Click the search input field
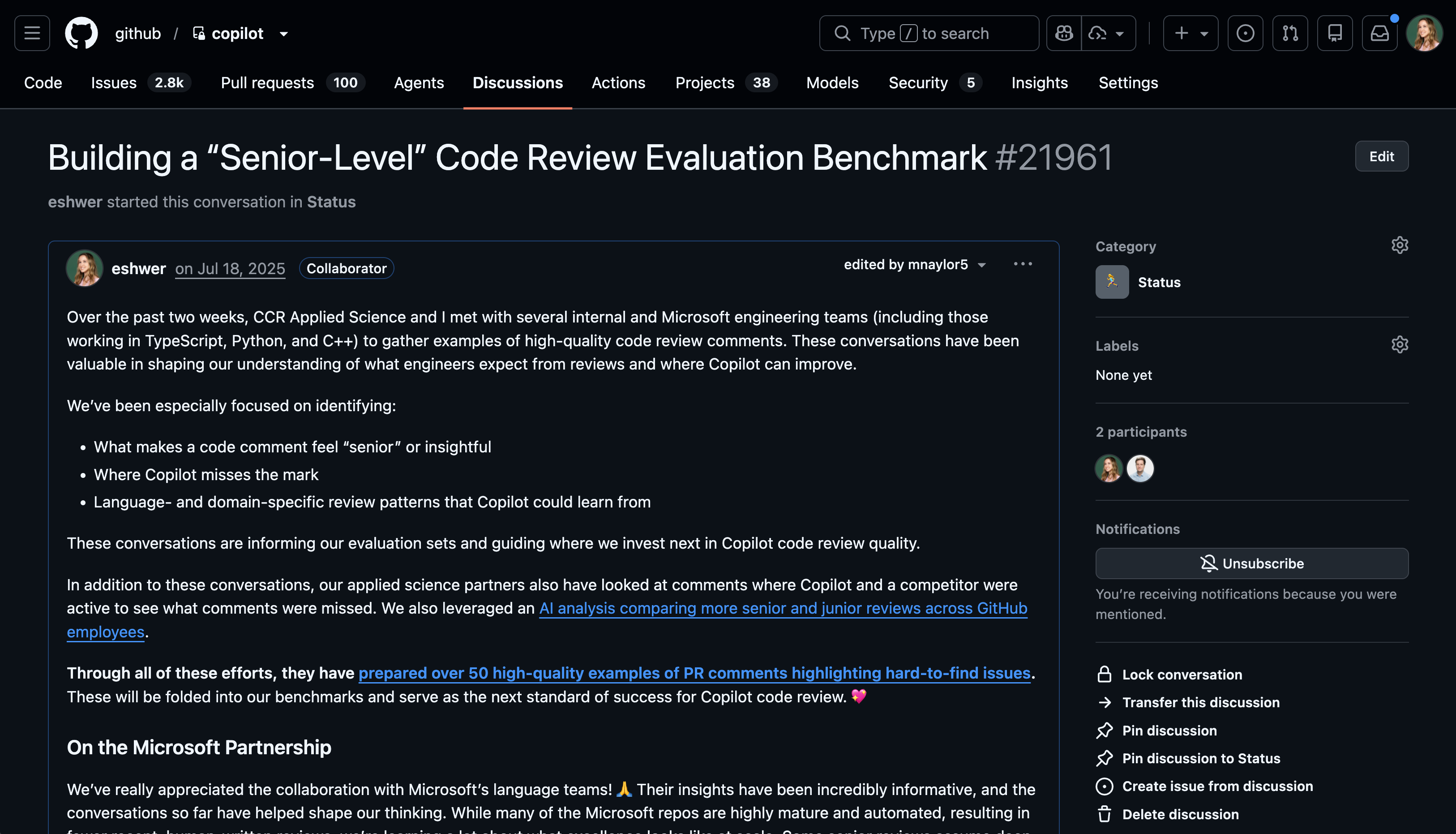1456x834 pixels. coord(929,33)
